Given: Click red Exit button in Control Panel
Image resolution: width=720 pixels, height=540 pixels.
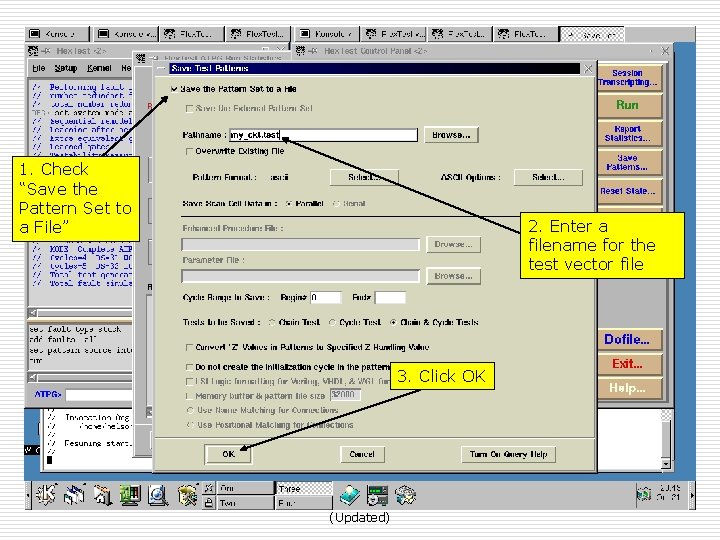Looking at the screenshot, I should coord(630,364).
